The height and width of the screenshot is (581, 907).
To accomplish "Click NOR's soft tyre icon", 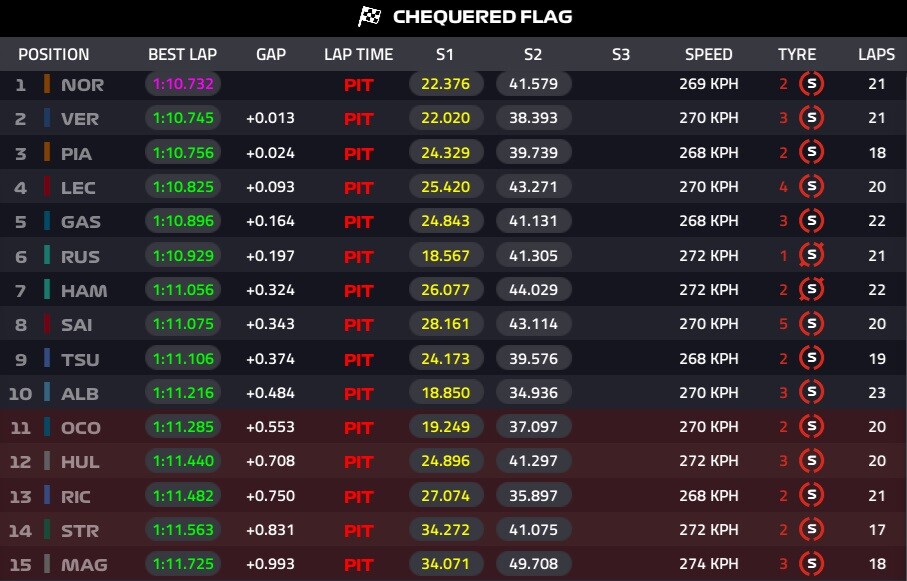I will (x=812, y=84).
